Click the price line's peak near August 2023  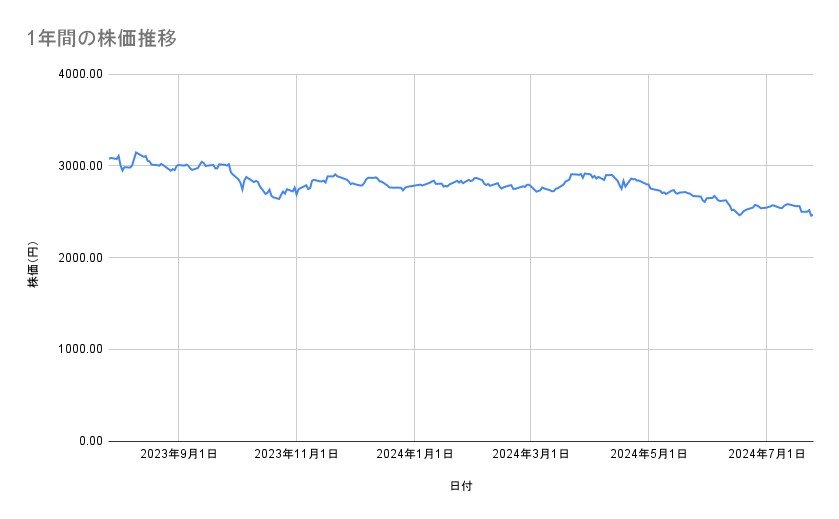click(x=136, y=152)
